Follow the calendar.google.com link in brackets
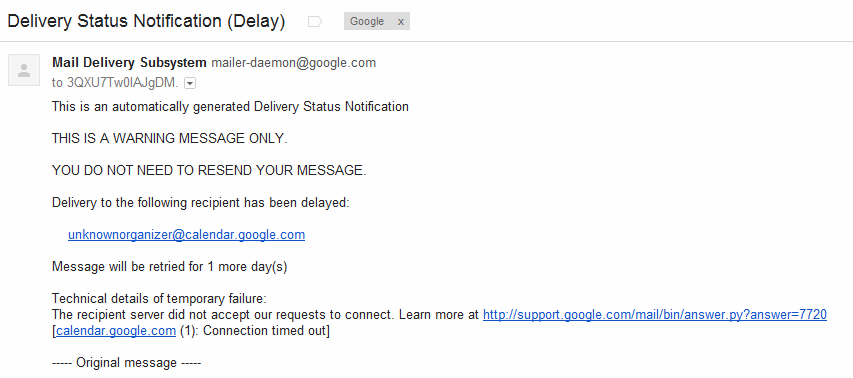853x378 pixels. (x=116, y=331)
